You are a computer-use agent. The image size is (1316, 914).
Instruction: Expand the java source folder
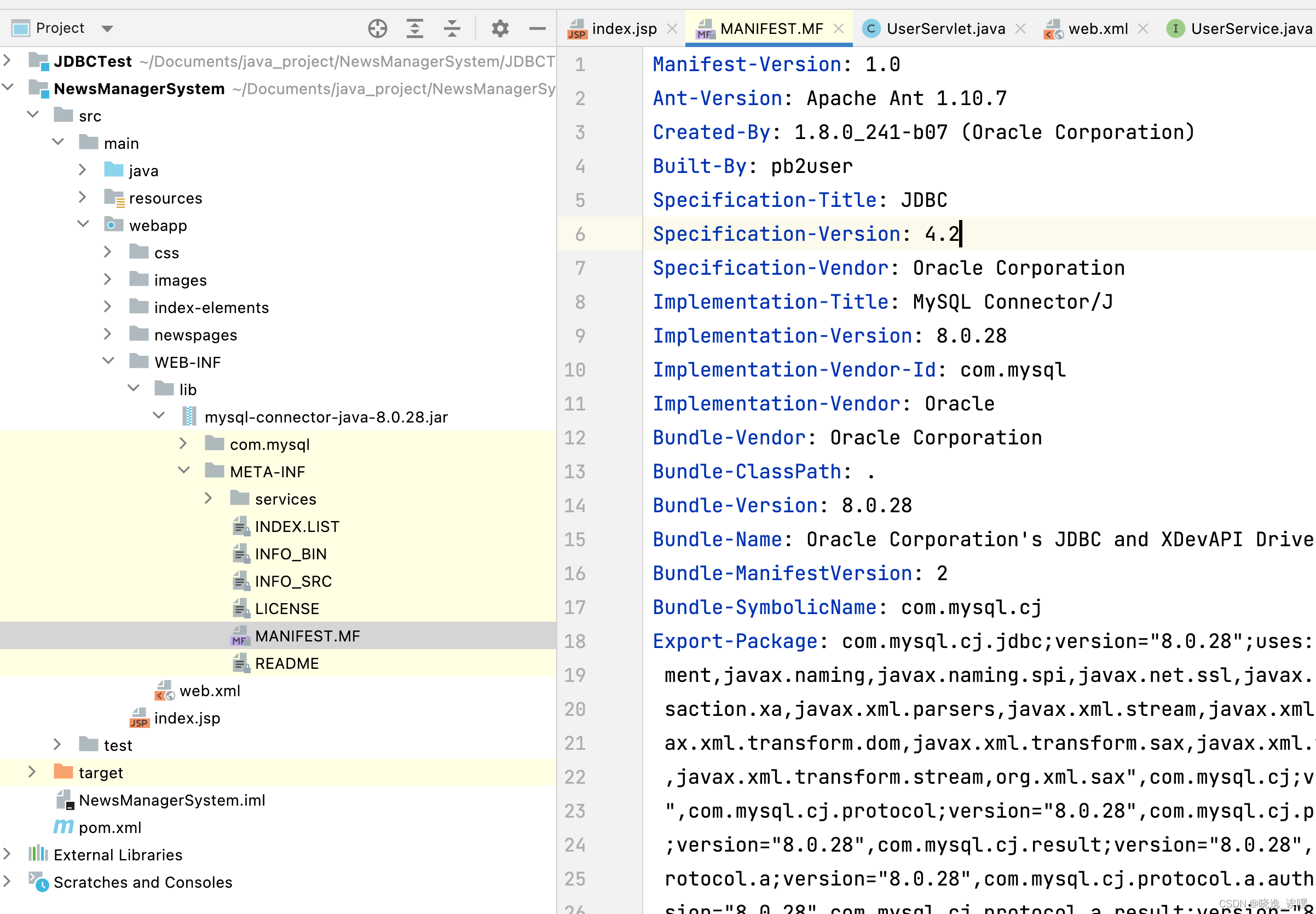tap(85, 171)
